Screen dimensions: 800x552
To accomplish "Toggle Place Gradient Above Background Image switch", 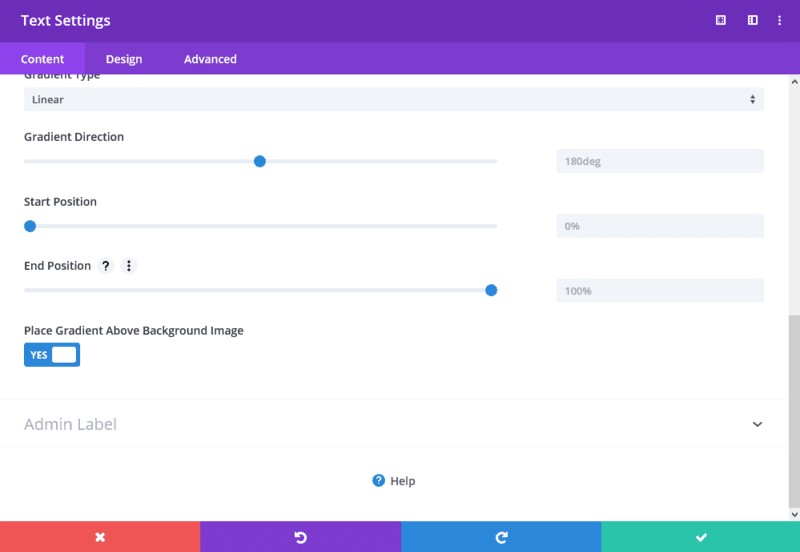I will click(x=52, y=355).
